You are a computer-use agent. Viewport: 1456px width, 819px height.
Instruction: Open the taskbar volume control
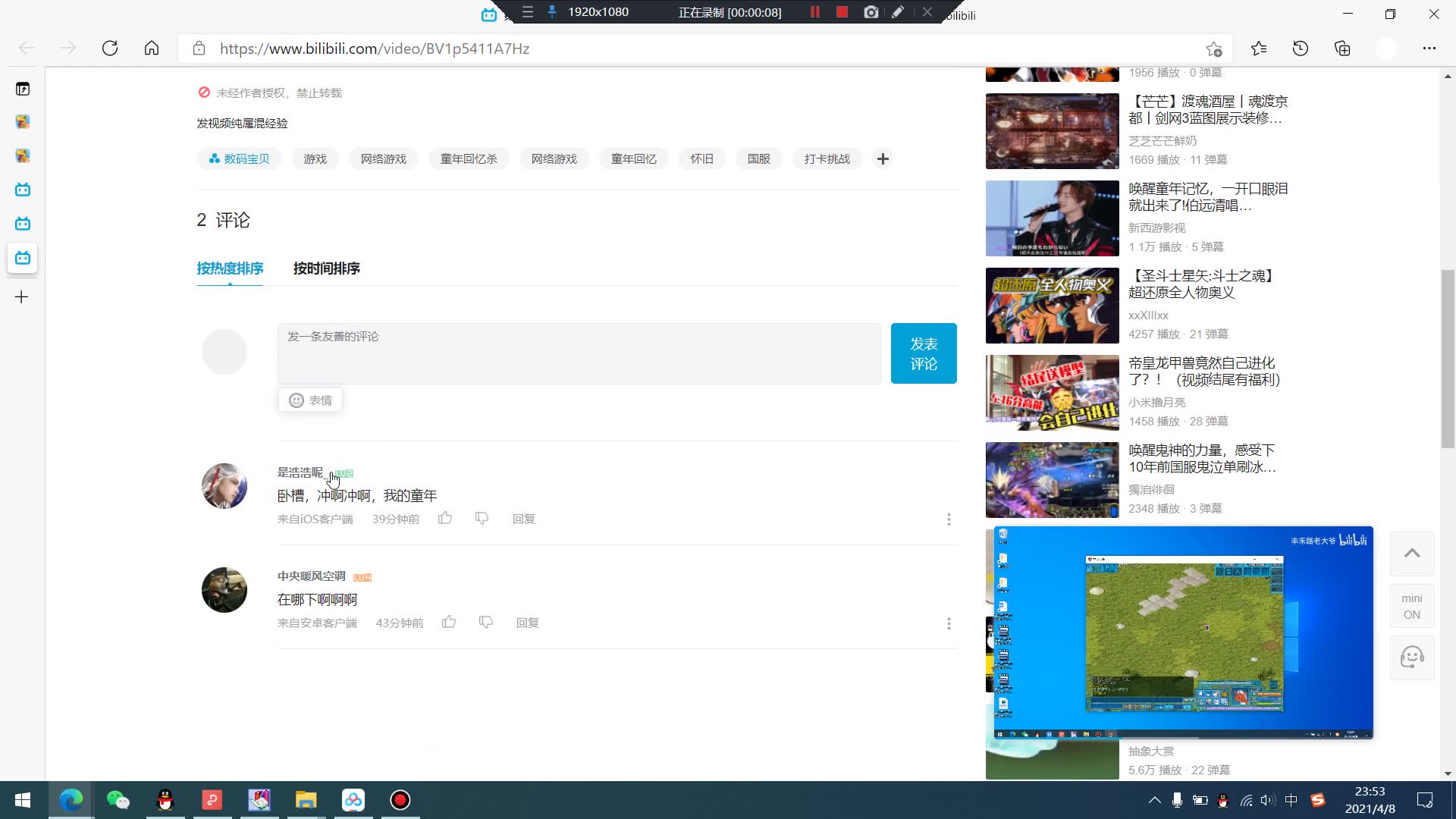(x=1268, y=800)
